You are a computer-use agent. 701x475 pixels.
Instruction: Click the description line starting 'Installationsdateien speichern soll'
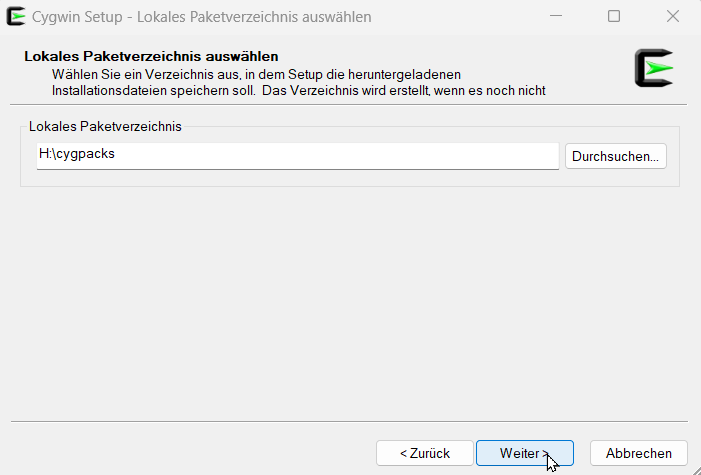click(x=298, y=91)
